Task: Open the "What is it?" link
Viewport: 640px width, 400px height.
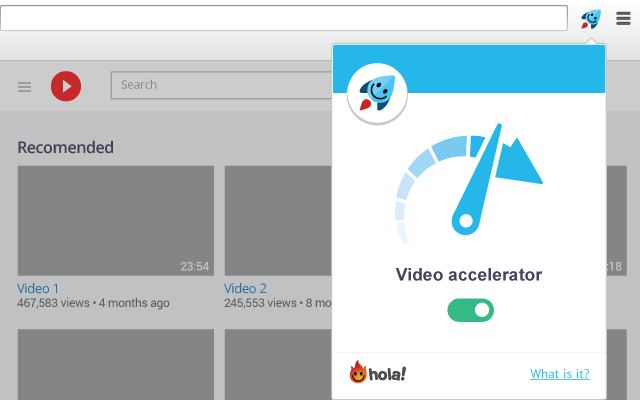Action: tap(560, 373)
